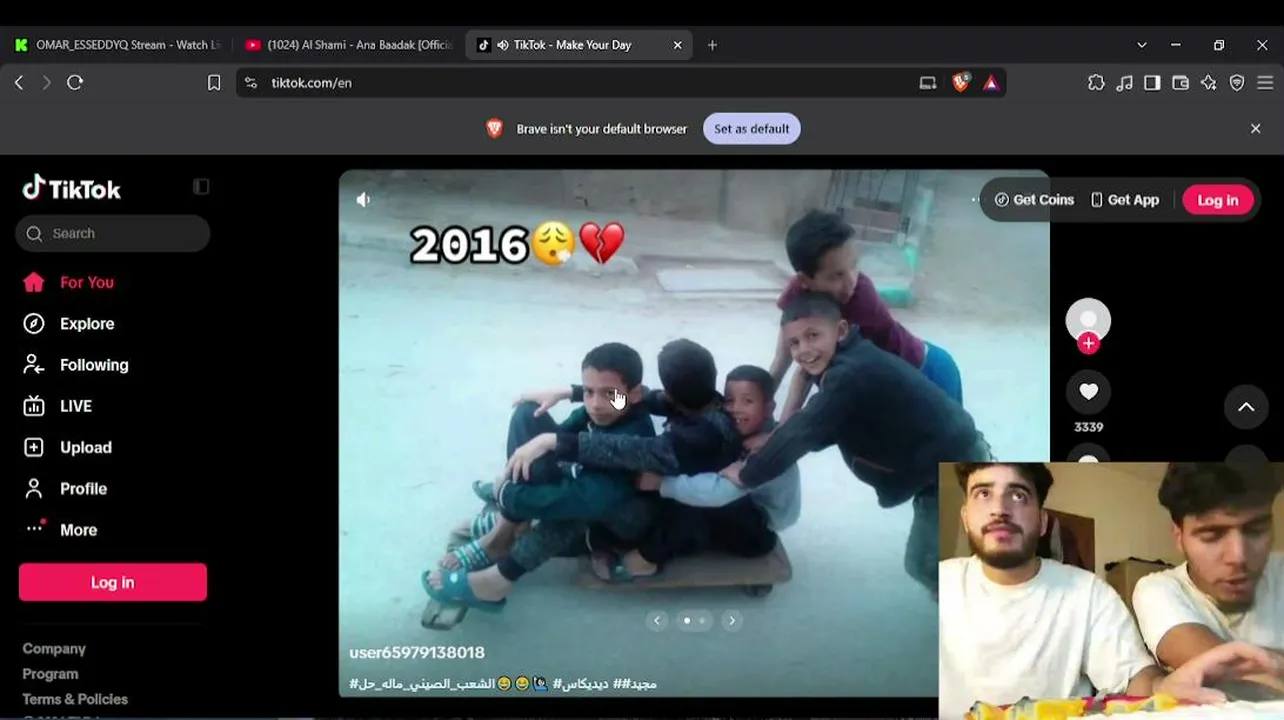Restore down the browser window
The width and height of the screenshot is (1284, 720).
pyautogui.click(x=1219, y=45)
